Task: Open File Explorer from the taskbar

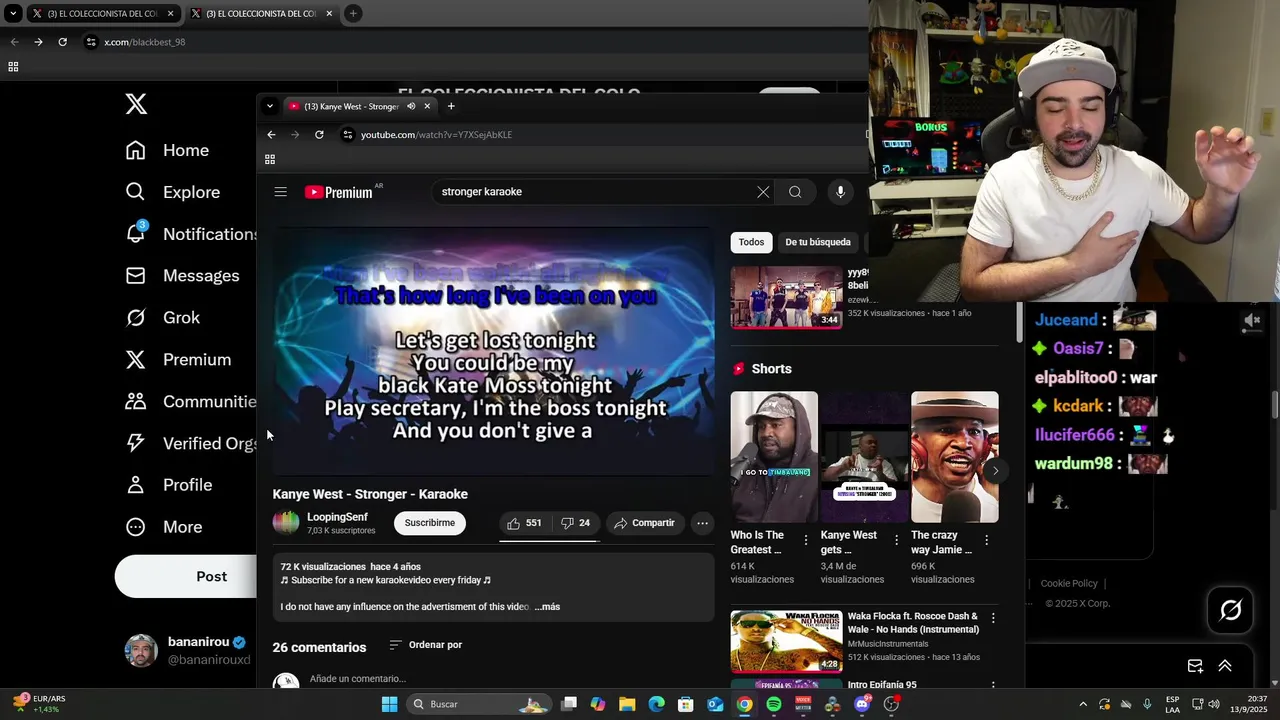Action: pos(627,704)
